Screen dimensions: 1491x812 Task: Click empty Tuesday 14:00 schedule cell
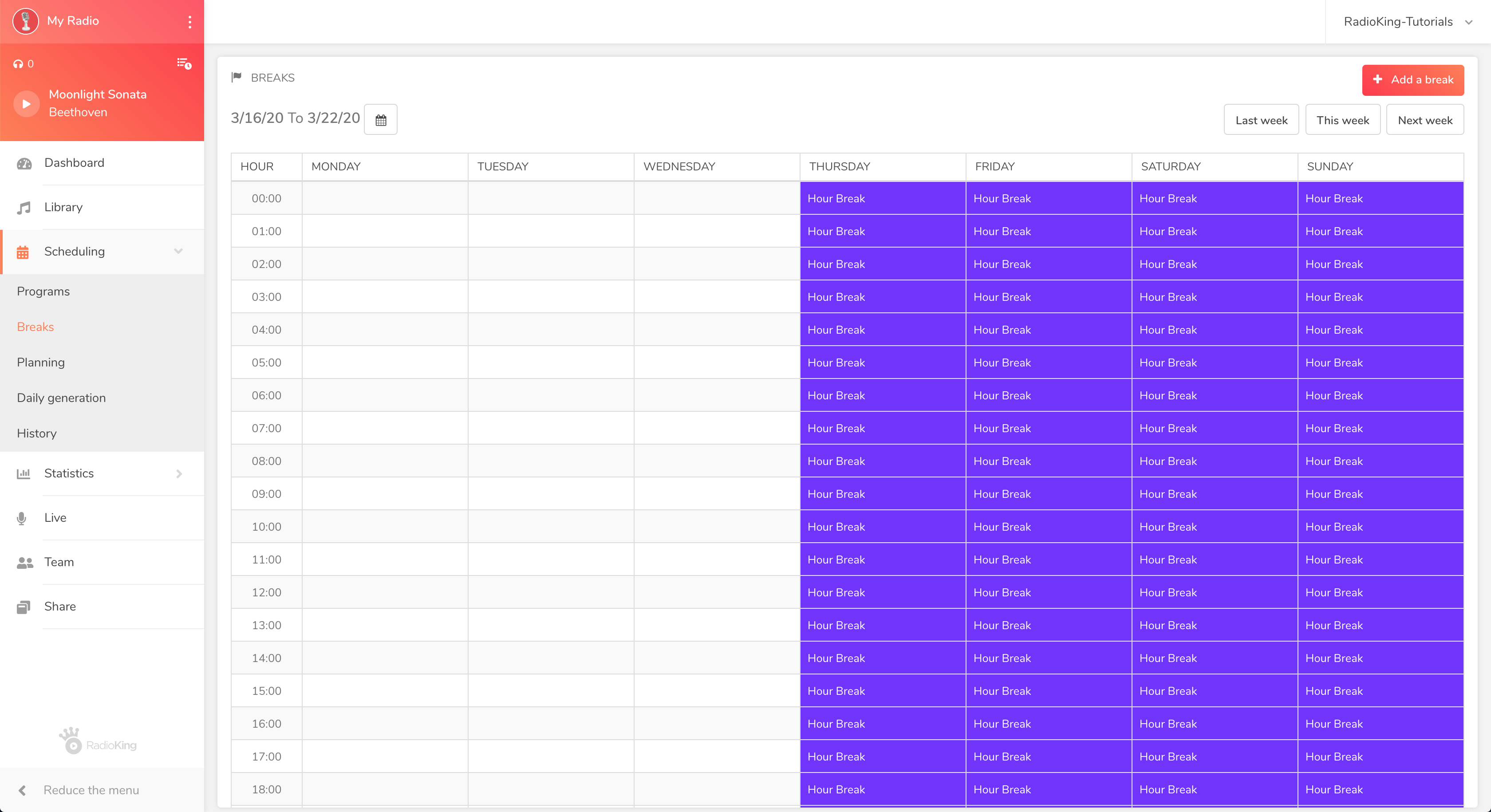[x=551, y=658]
